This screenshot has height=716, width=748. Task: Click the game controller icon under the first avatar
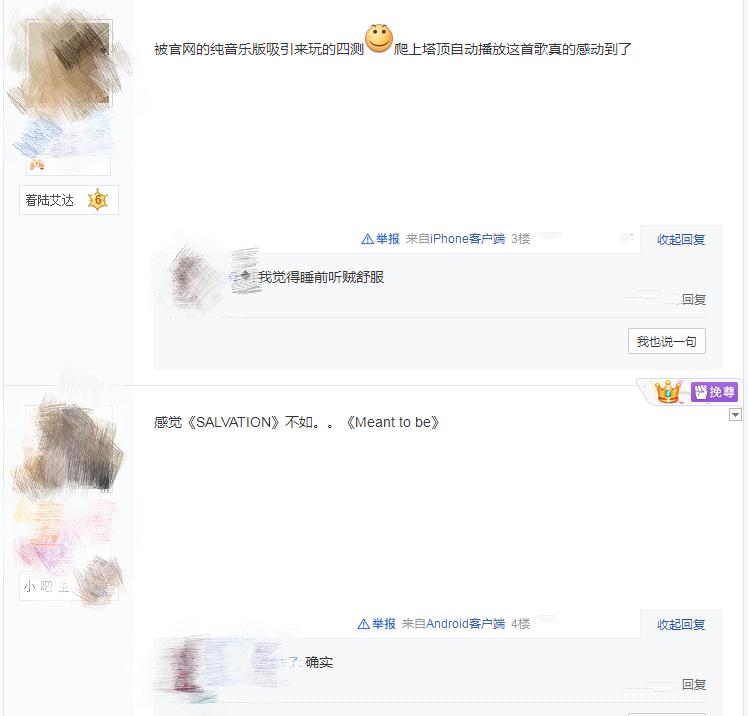click(37, 165)
